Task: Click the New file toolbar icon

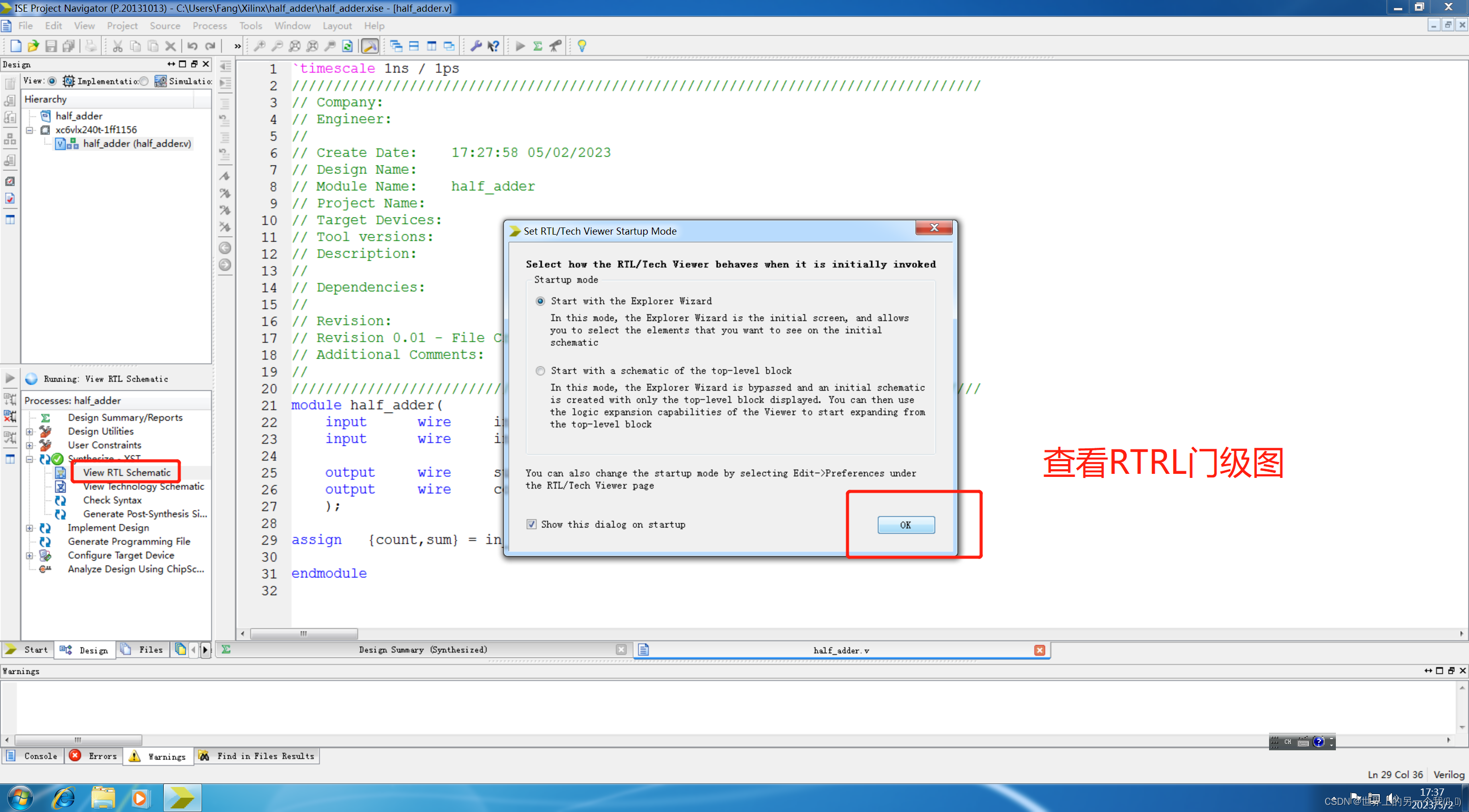Action: 15,46
